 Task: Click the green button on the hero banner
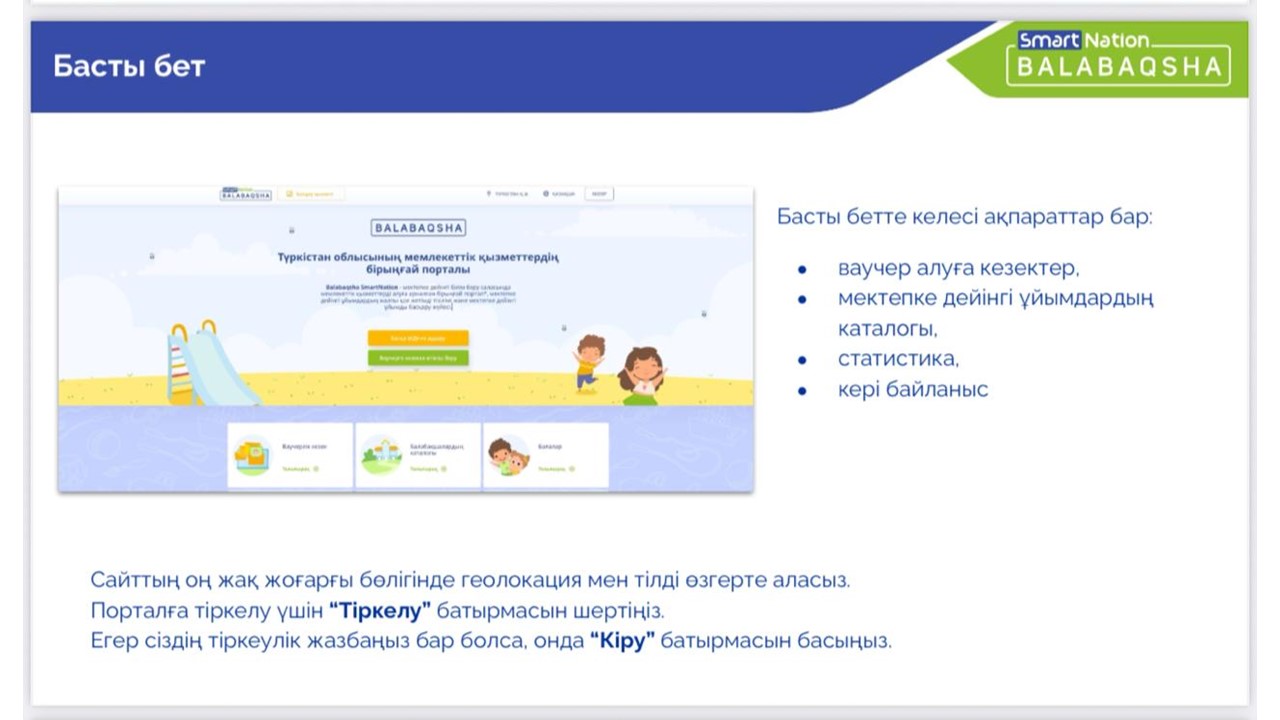[418, 357]
